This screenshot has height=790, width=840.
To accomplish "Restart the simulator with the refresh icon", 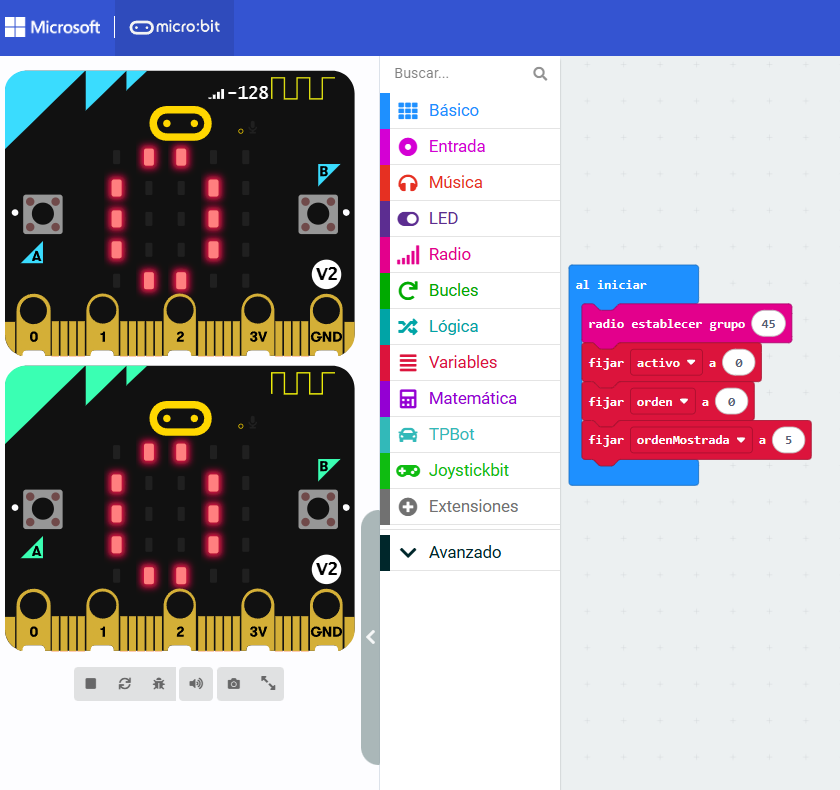I will pos(125,683).
